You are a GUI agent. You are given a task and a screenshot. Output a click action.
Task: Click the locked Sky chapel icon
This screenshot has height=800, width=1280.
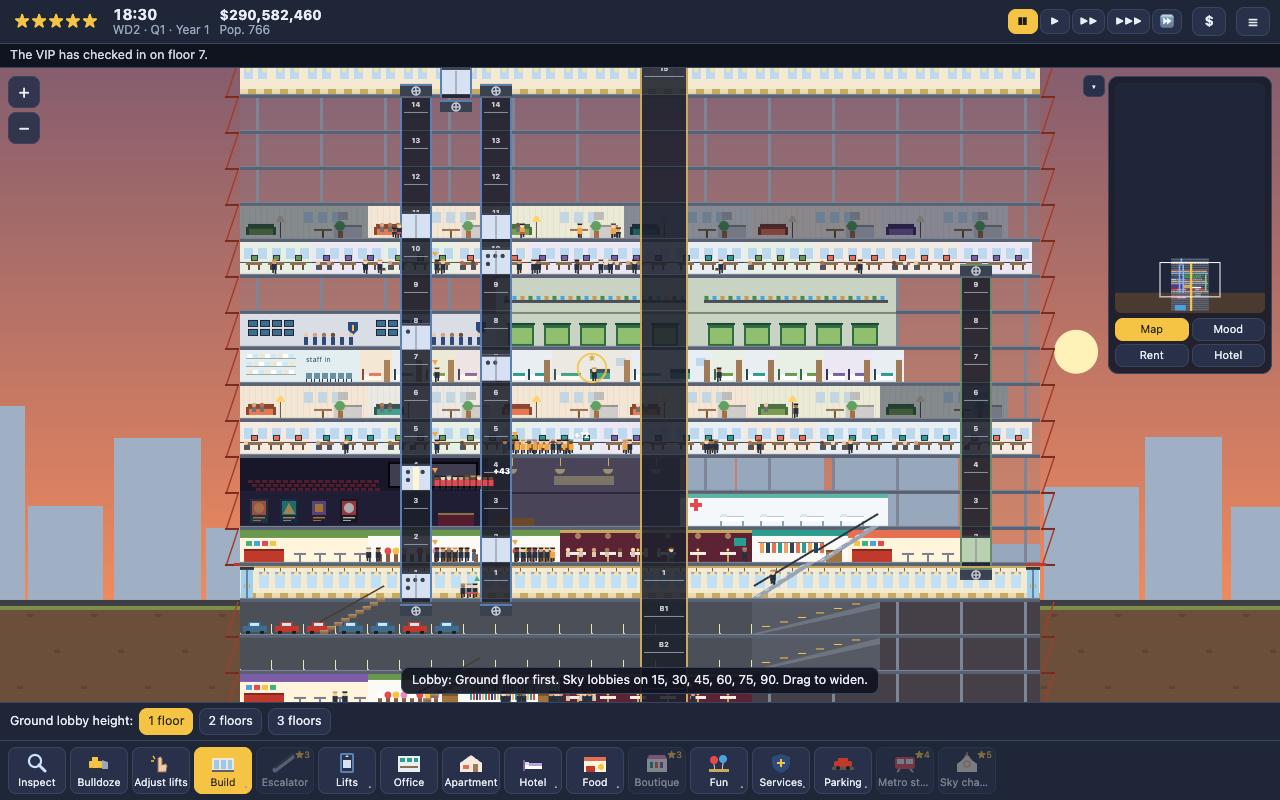click(x=967, y=770)
